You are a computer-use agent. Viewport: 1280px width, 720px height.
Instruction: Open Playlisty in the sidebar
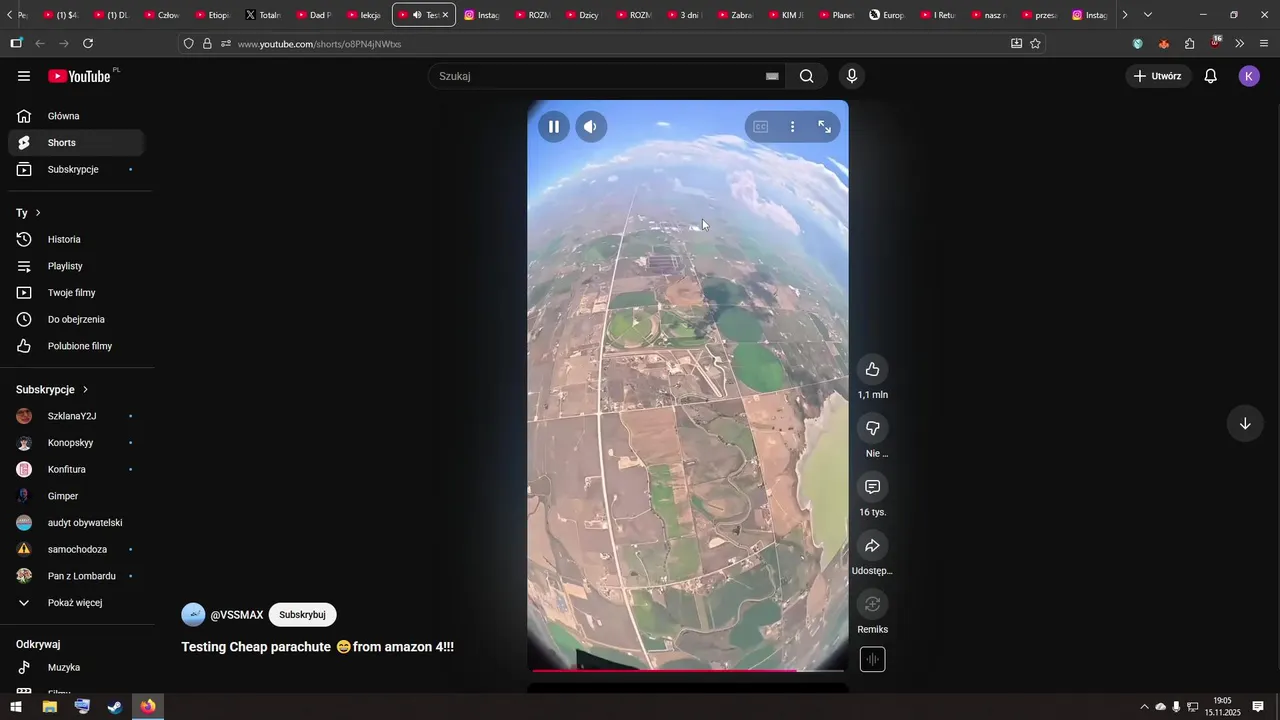(77, 267)
